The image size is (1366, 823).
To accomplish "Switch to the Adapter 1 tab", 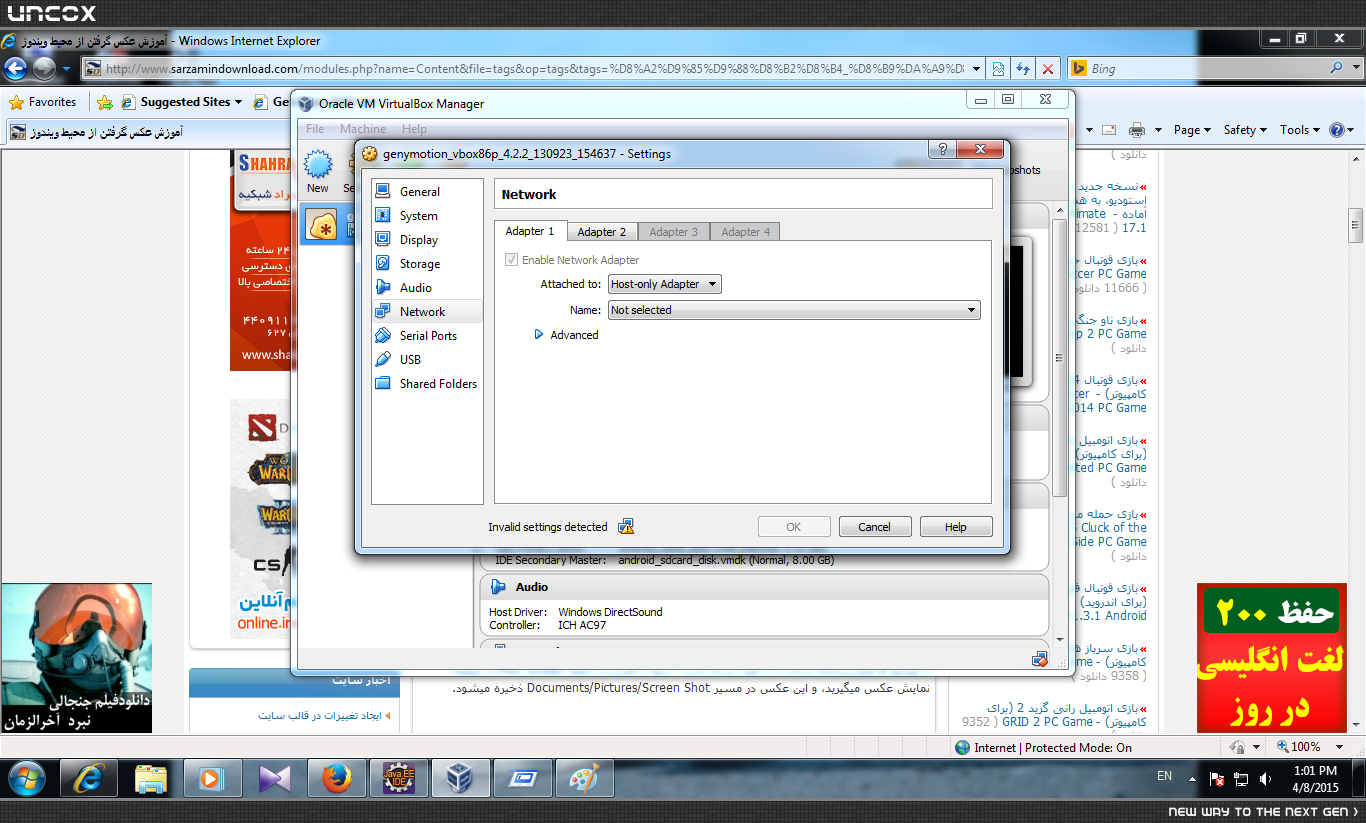I will [530, 231].
